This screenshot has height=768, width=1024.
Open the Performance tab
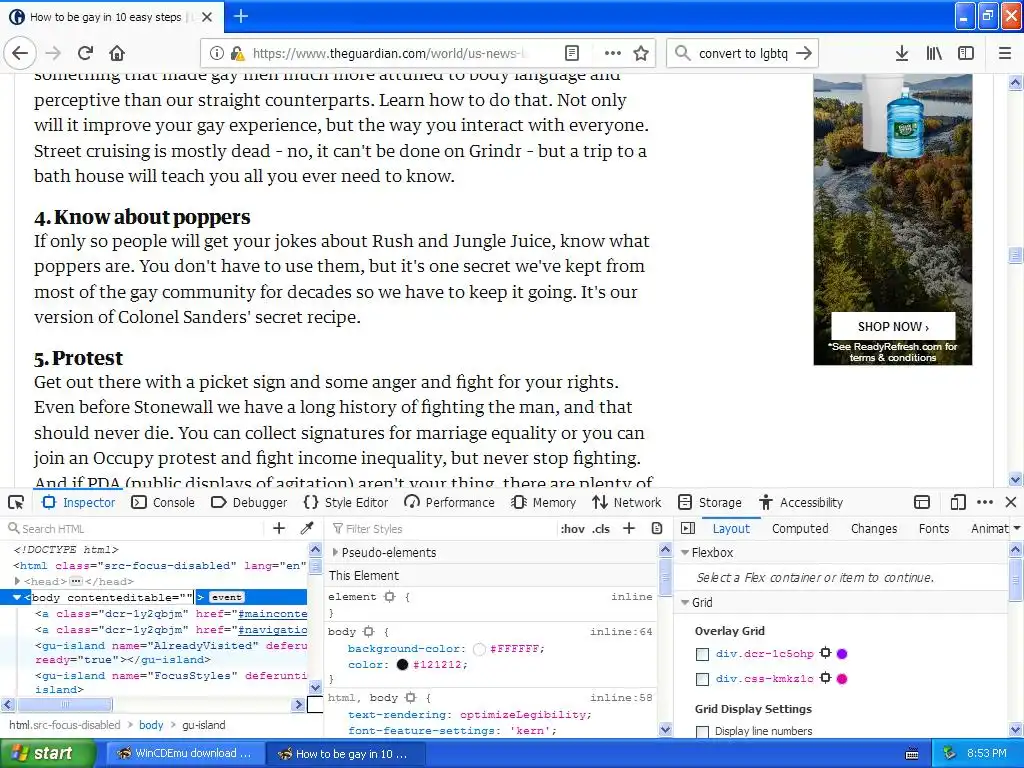click(x=449, y=502)
